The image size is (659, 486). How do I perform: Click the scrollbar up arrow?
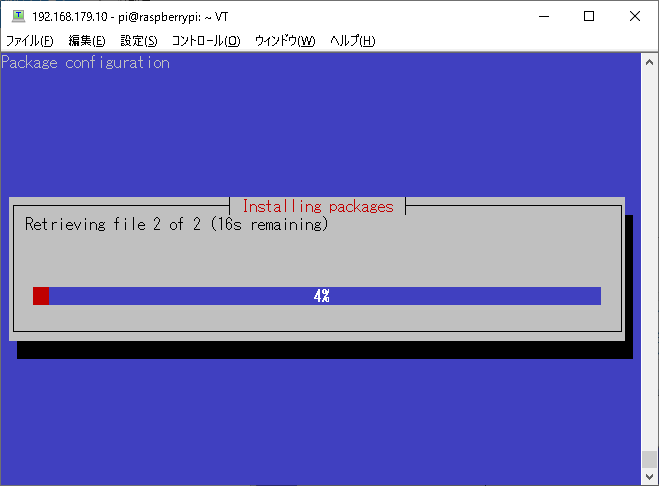coord(649,62)
